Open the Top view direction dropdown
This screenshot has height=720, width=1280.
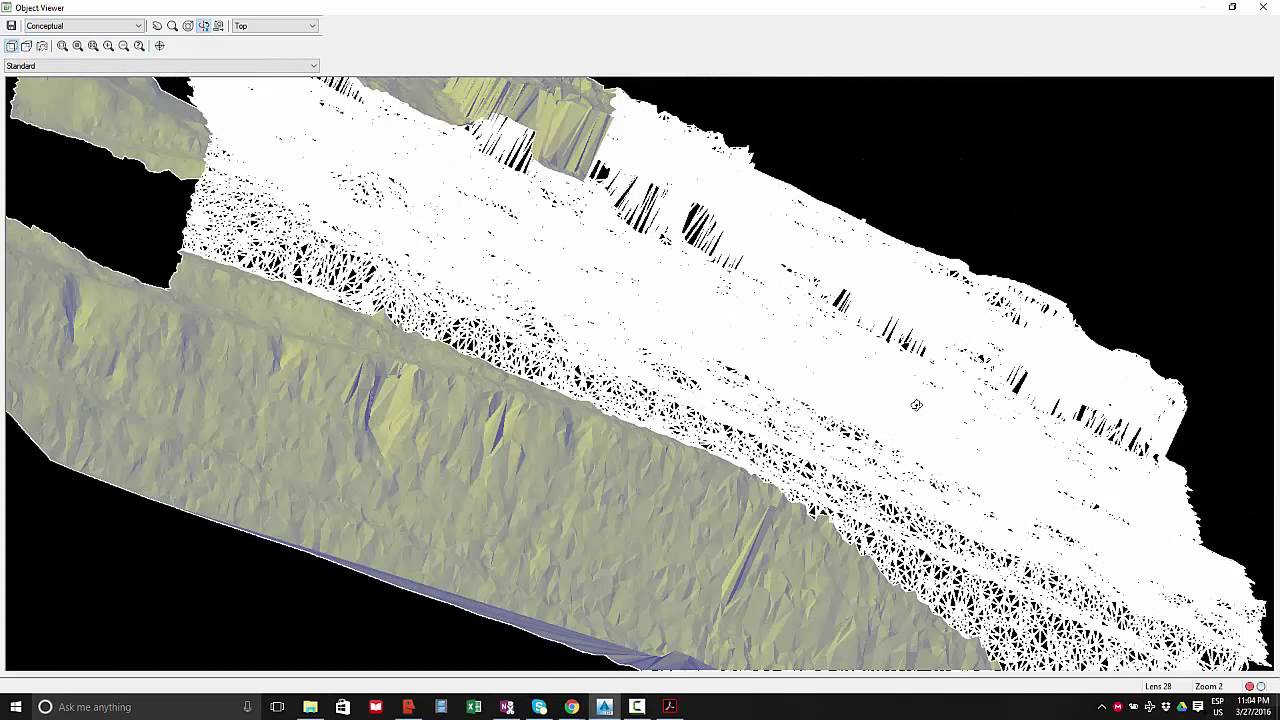(x=275, y=26)
